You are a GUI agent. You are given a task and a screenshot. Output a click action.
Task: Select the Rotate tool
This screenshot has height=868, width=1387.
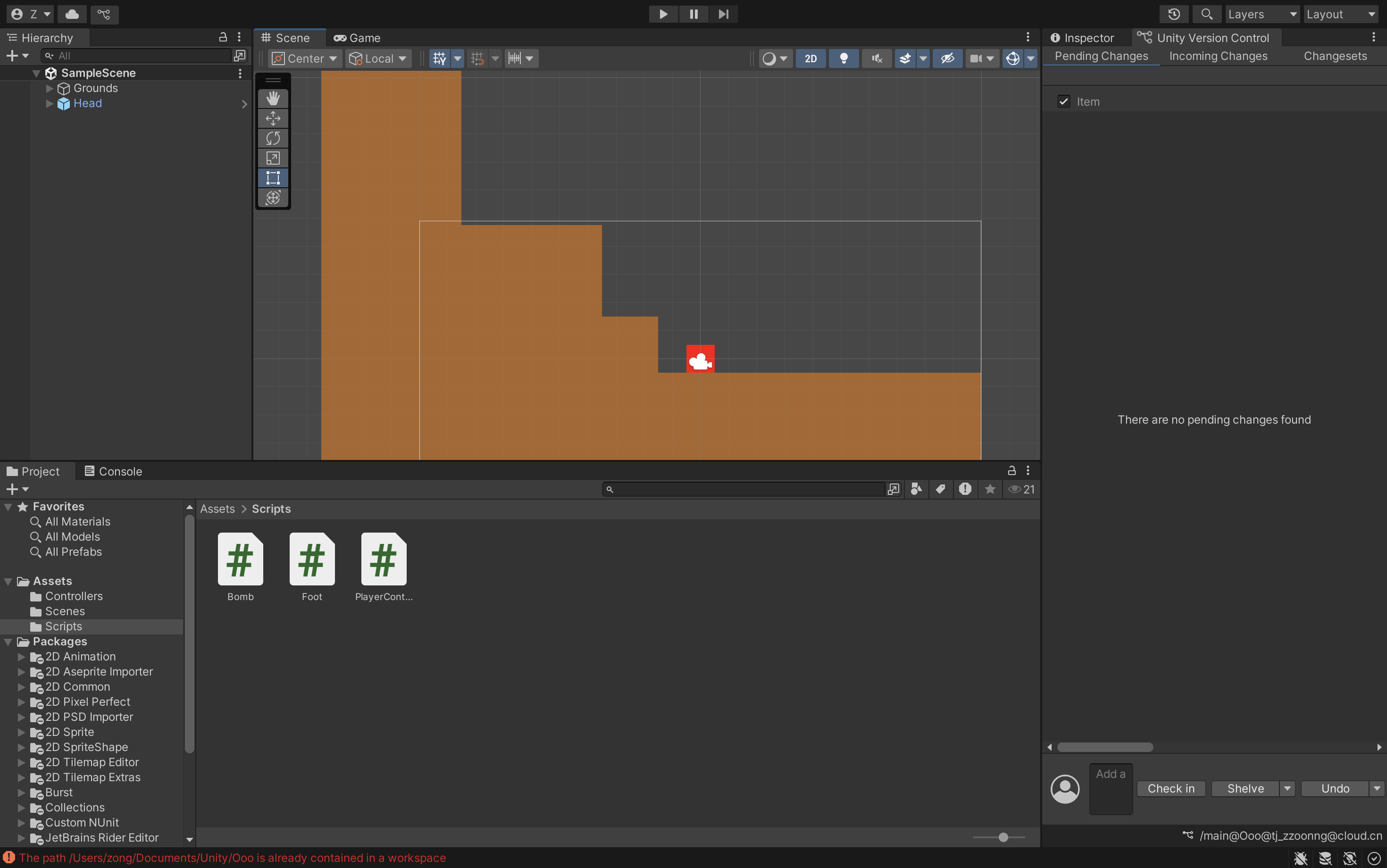coord(273,138)
